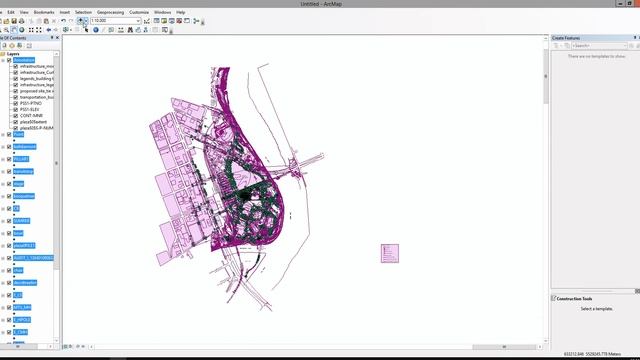
Task: Click the Undo arrow icon
Action: click(x=63, y=21)
